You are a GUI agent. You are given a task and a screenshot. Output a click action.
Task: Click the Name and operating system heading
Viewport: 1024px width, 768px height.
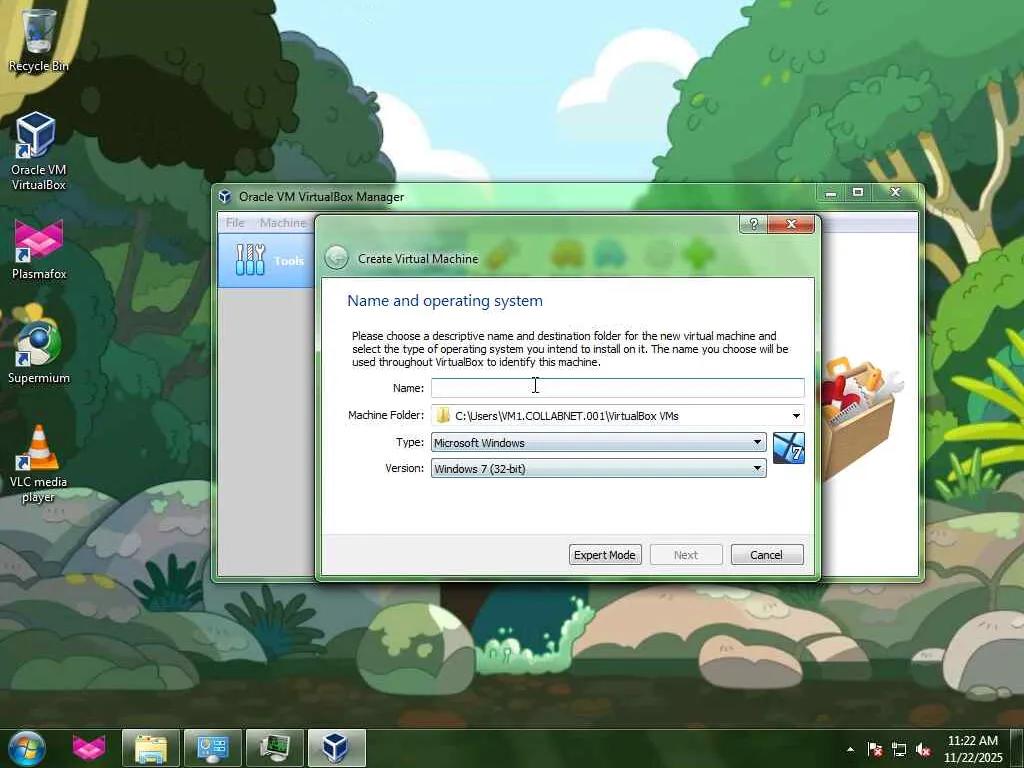445,300
